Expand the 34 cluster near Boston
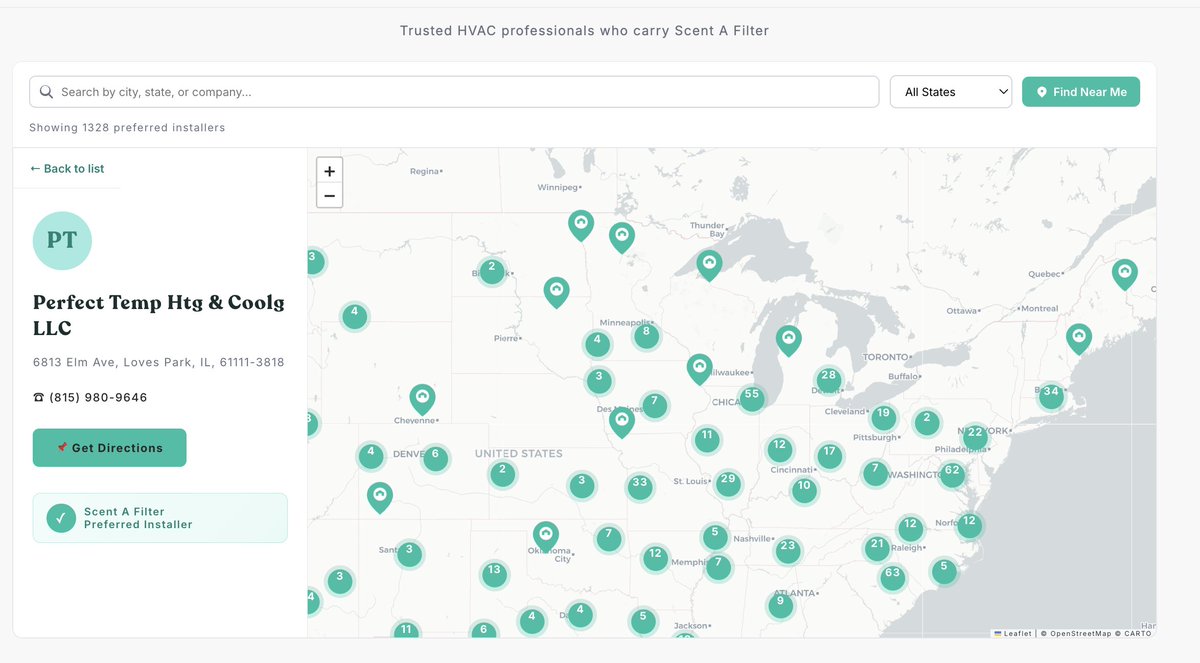Viewport: 1200px width, 663px height. coord(1050,396)
